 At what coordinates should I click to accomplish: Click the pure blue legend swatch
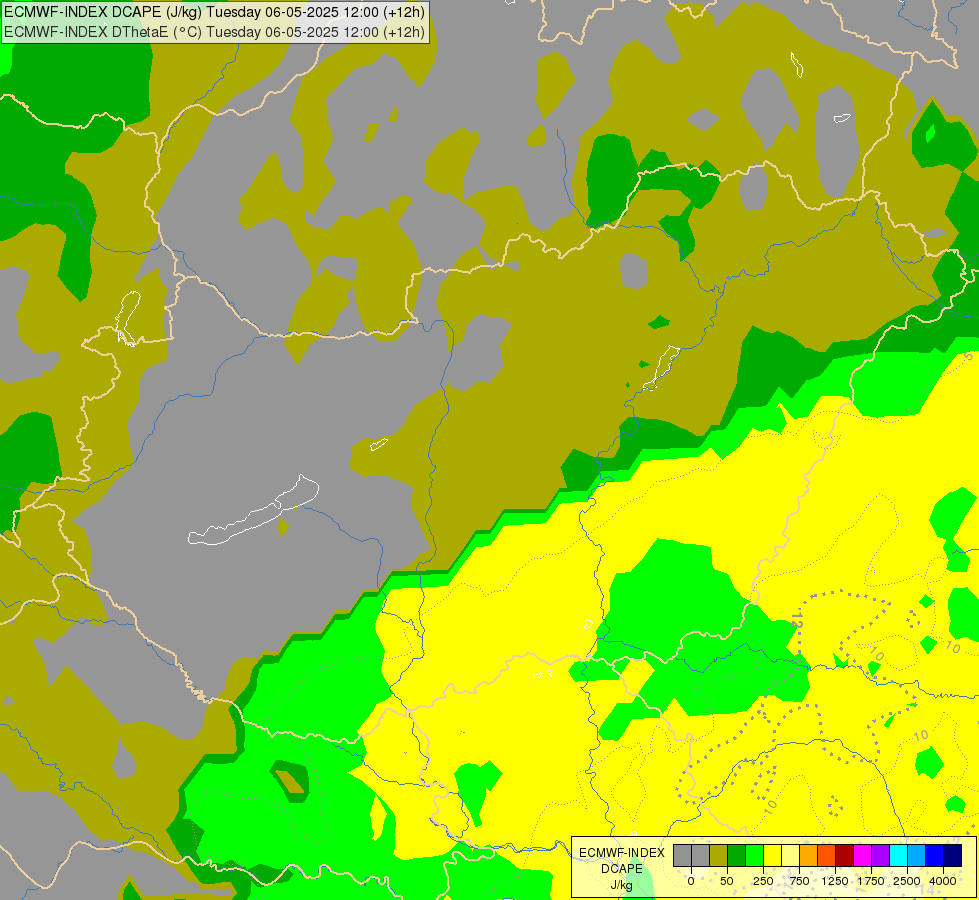click(x=935, y=856)
